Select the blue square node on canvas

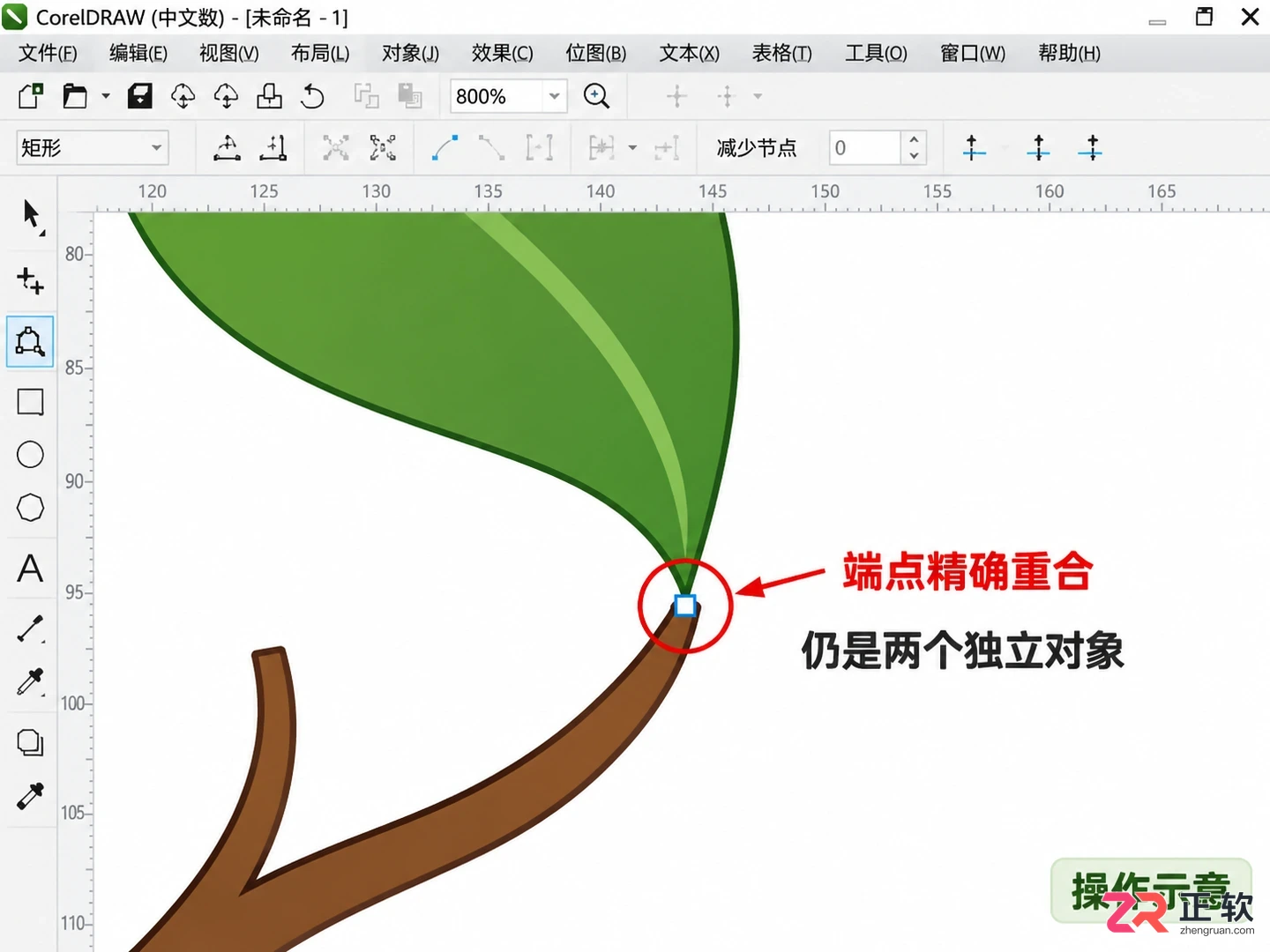[x=685, y=606]
